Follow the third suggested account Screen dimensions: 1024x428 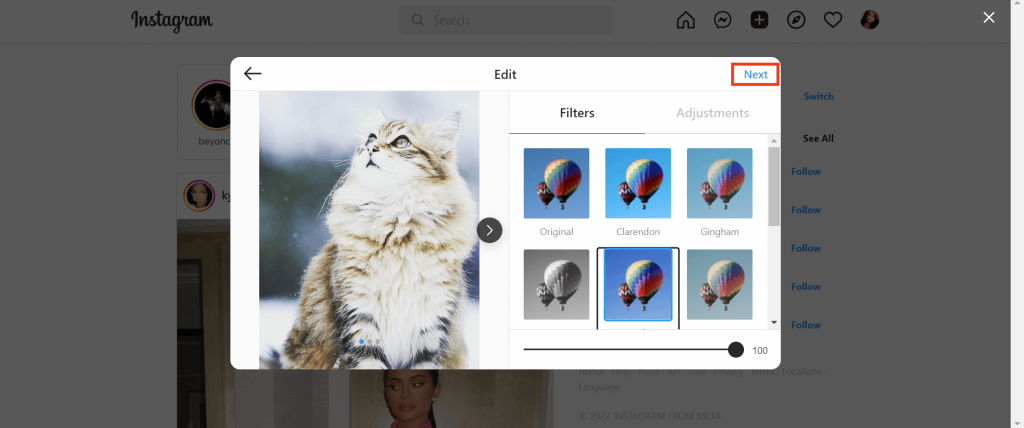(806, 248)
